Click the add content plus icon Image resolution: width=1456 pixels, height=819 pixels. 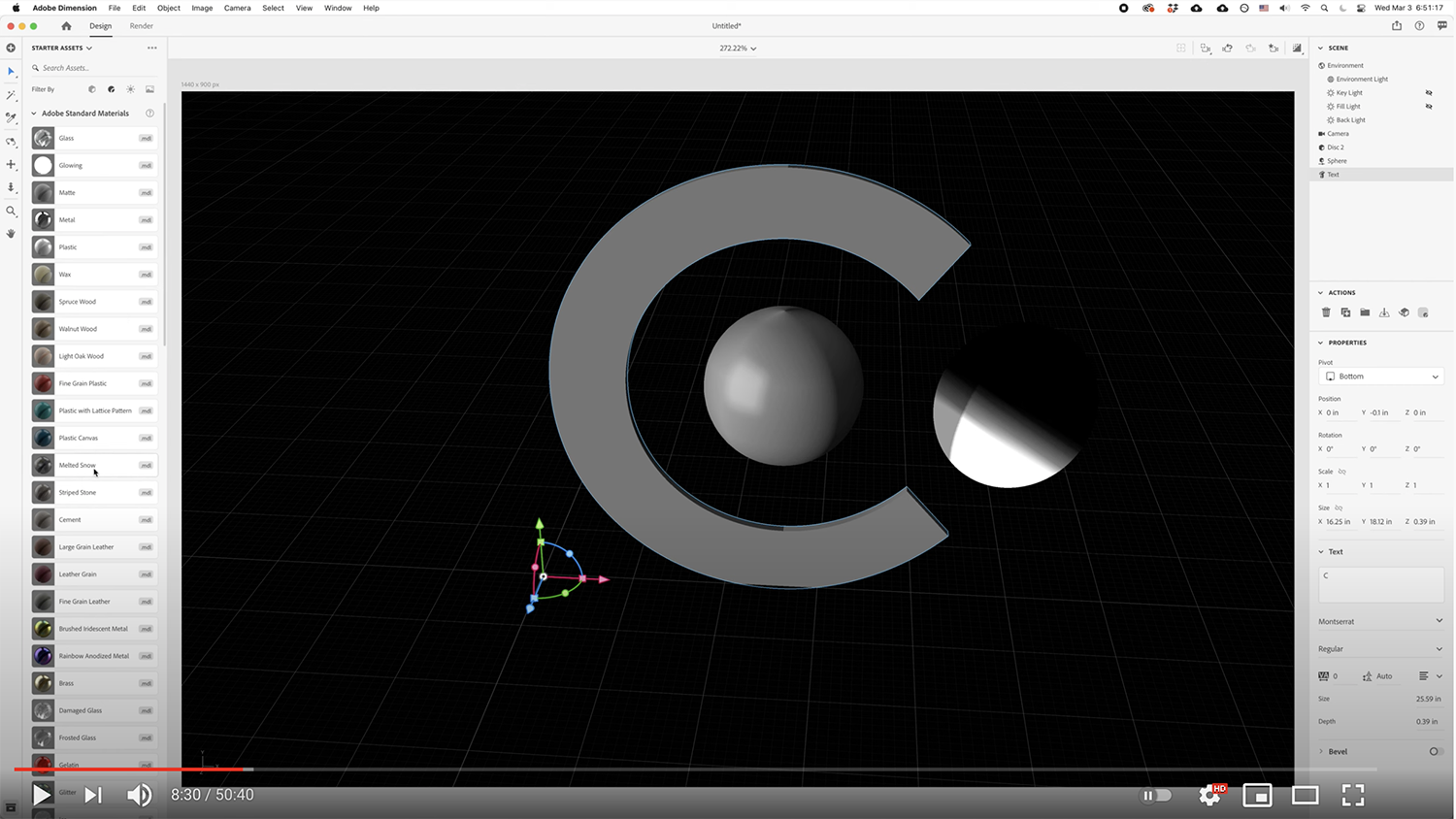tap(11, 48)
